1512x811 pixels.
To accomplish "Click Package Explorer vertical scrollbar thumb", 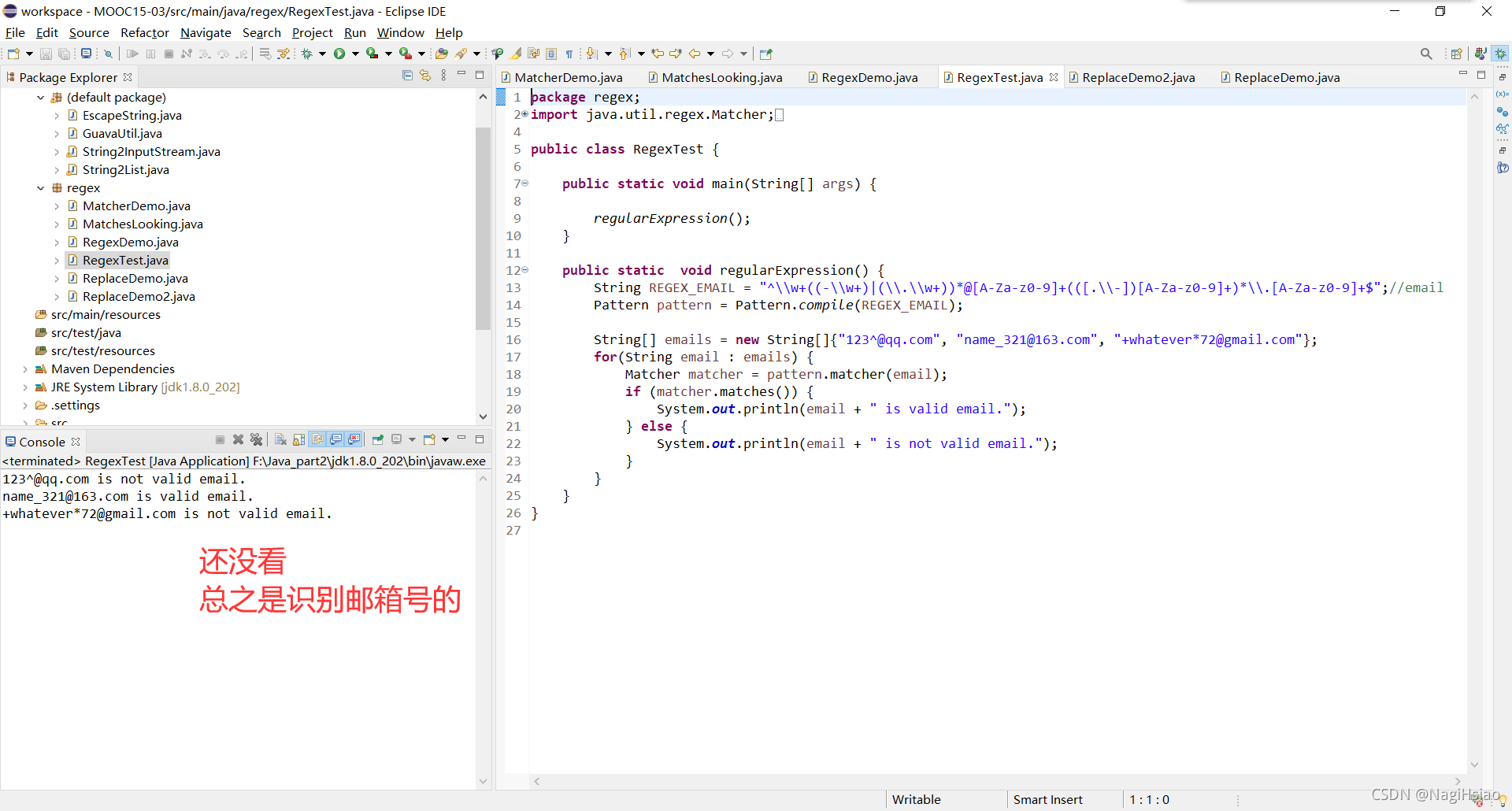I will coord(483,228).
